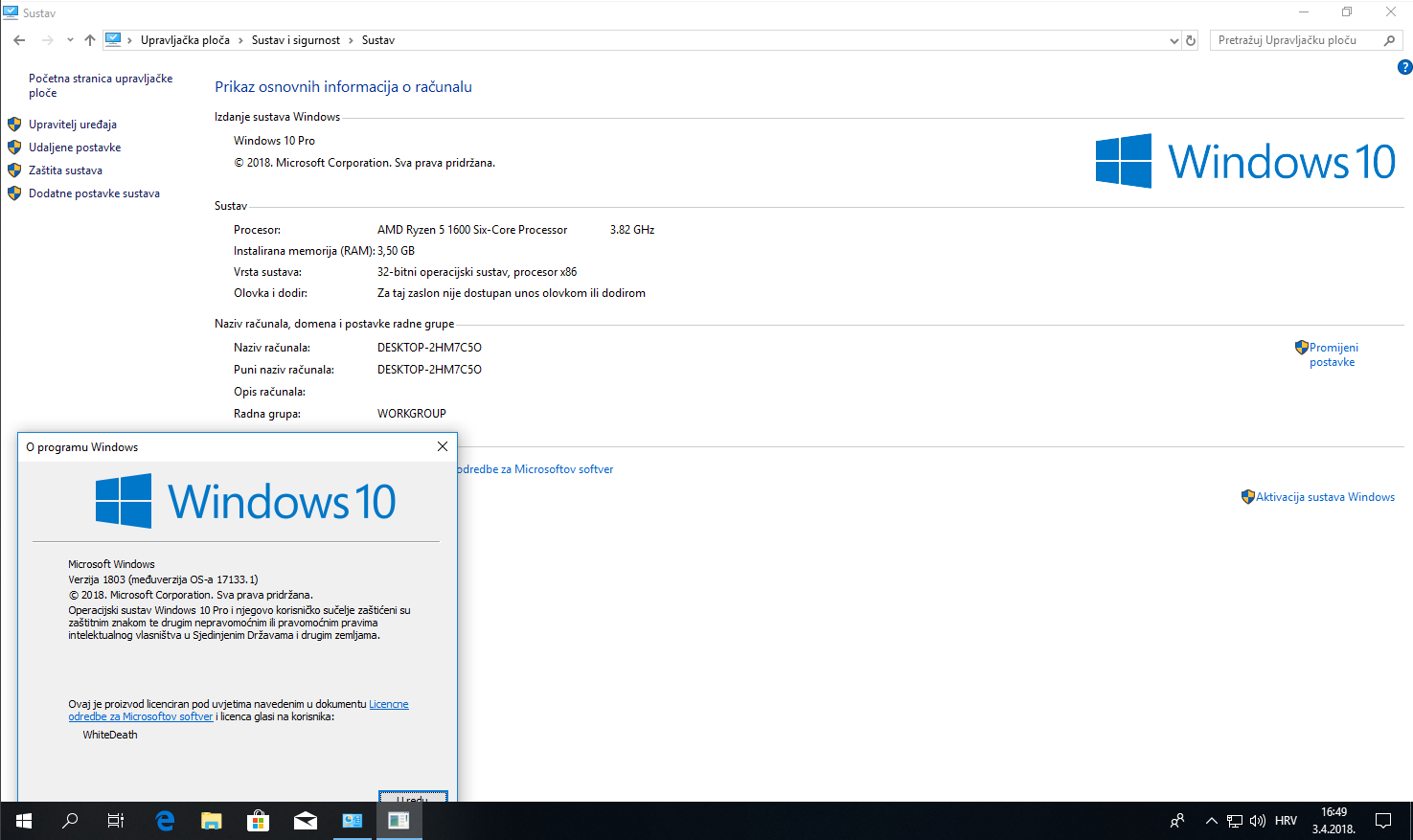Click the 3,50 GB RAM value
The width and height of the screenshot is (1413, 840).
pos(396,251)
